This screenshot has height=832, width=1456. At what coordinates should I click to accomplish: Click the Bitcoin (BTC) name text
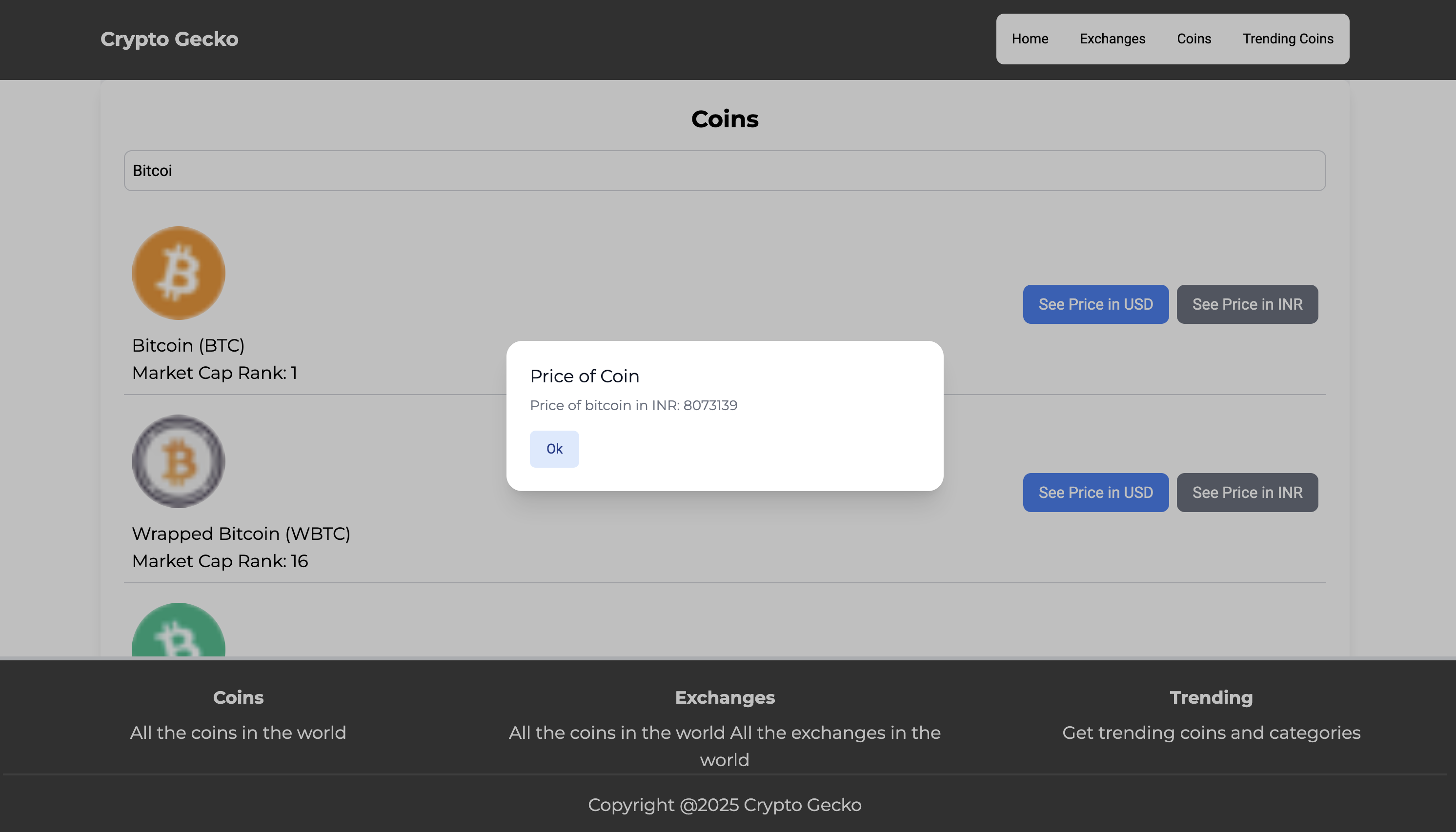click(188, 346)
